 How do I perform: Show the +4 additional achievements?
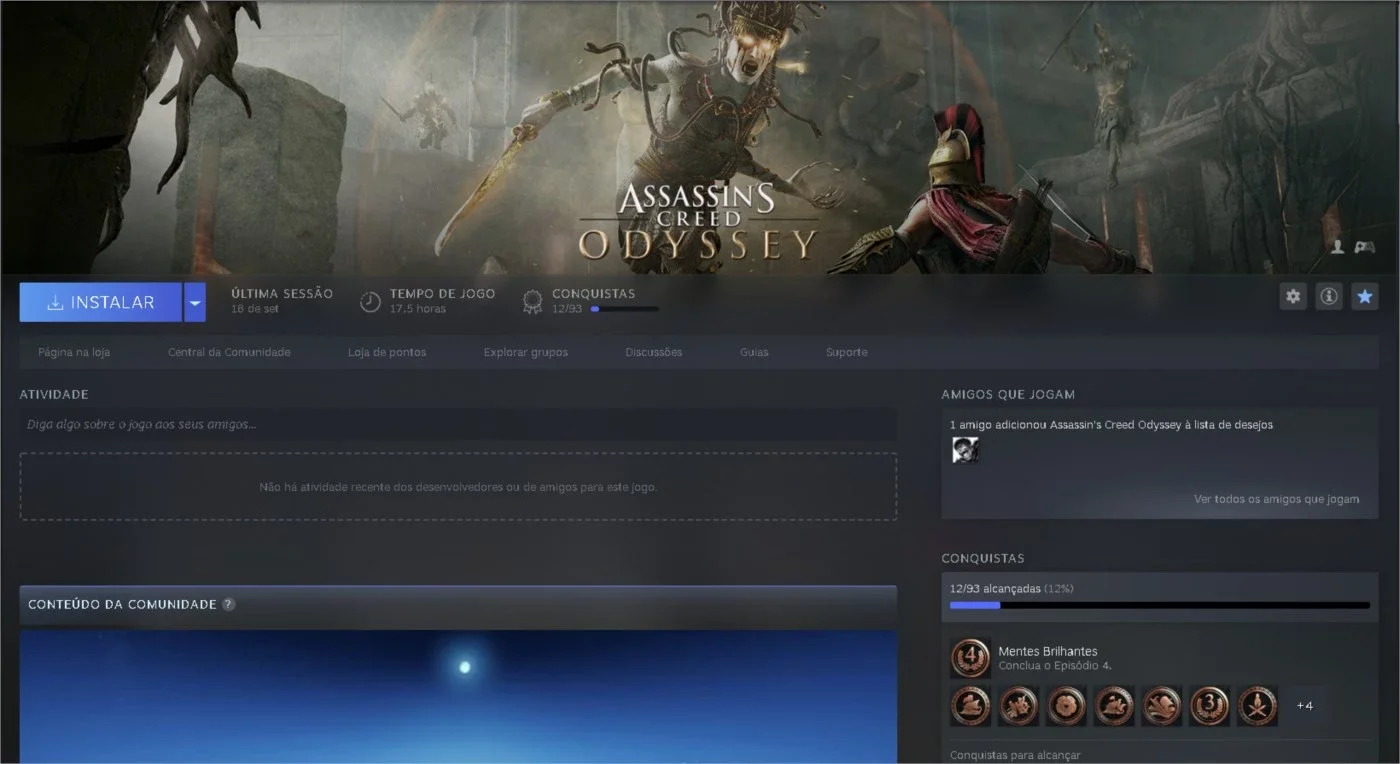[1305, 705]
